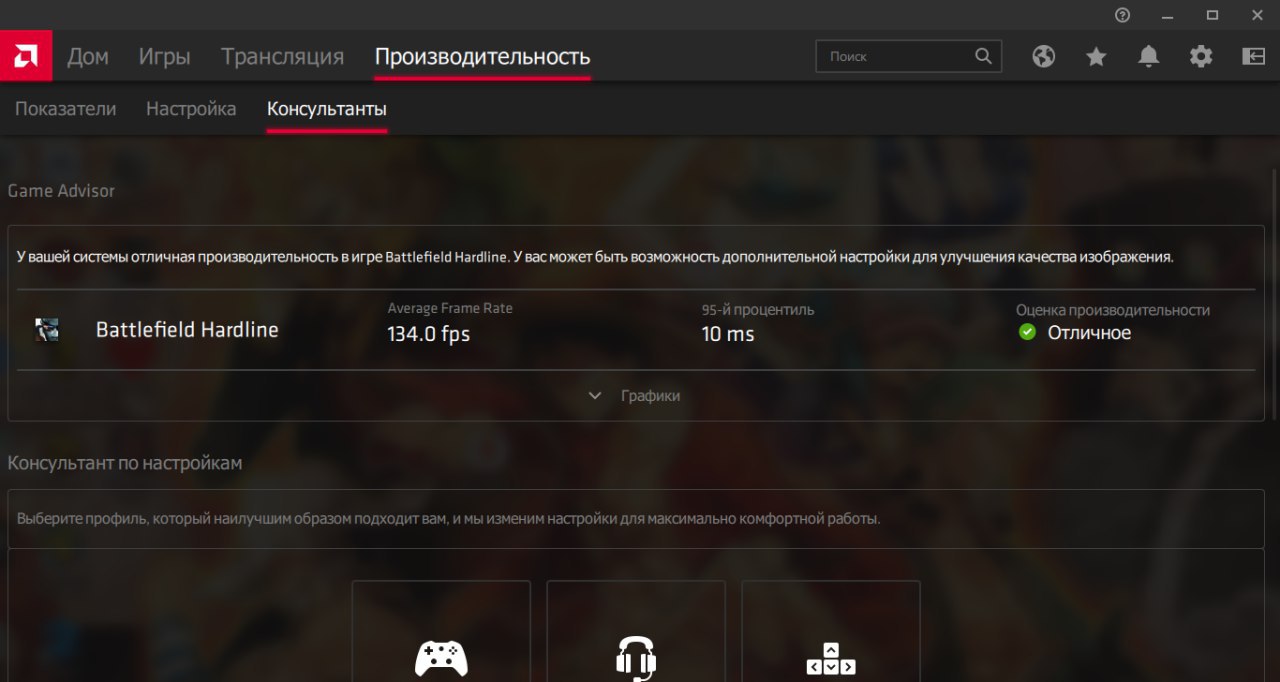Click the Battlefield Hardline title text
This screenshot has height=682, width=1280.
coord(187,330)
